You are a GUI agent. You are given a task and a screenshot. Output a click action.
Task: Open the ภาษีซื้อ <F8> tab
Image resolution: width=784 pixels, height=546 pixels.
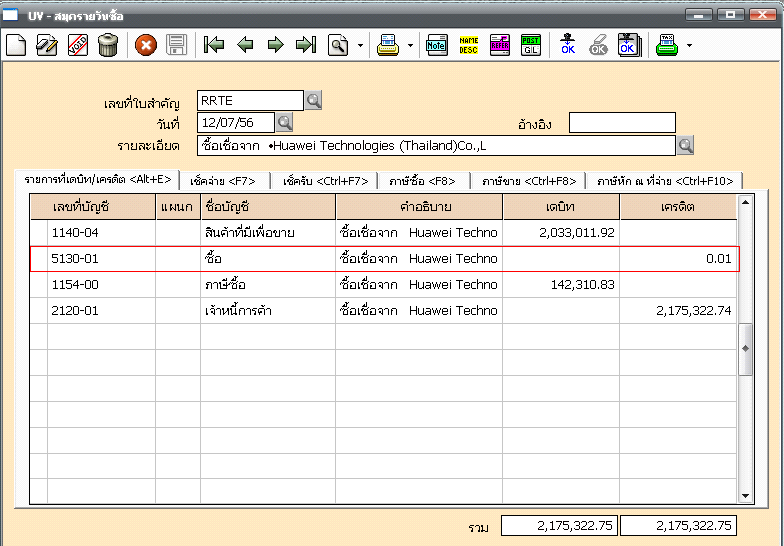click(424, 181)
